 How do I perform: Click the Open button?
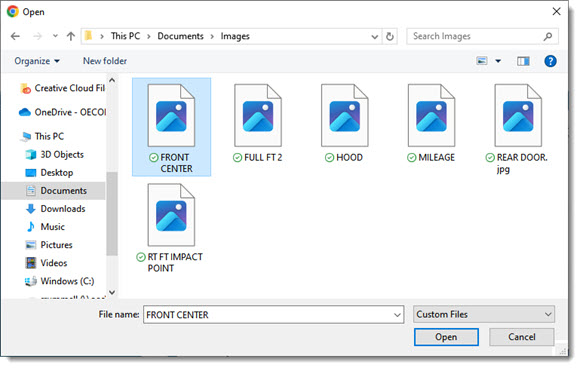[x=446, y=337]
